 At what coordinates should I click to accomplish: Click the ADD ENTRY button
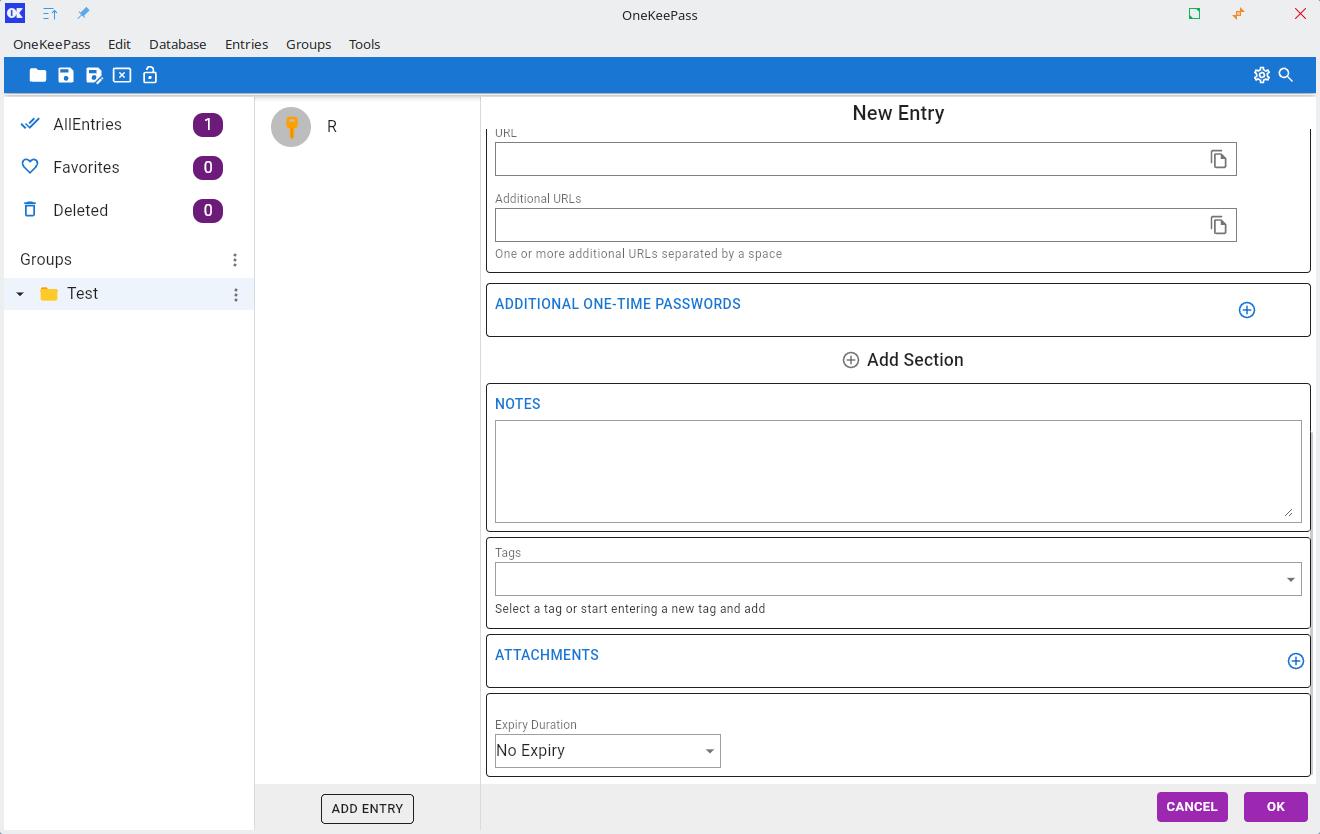pyautogui.click(x=367, y=809)
